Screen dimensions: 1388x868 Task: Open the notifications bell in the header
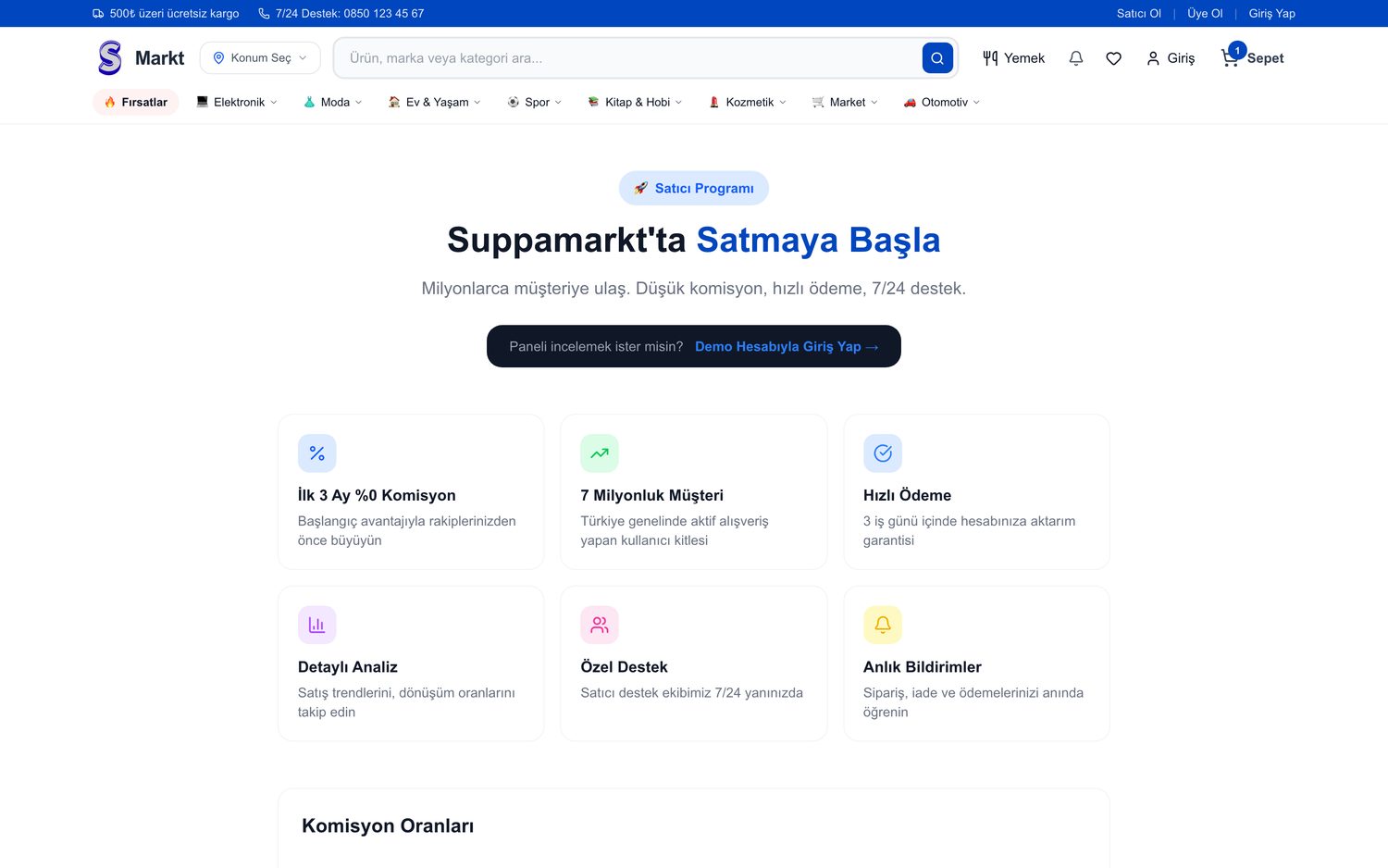point(1076,58)
